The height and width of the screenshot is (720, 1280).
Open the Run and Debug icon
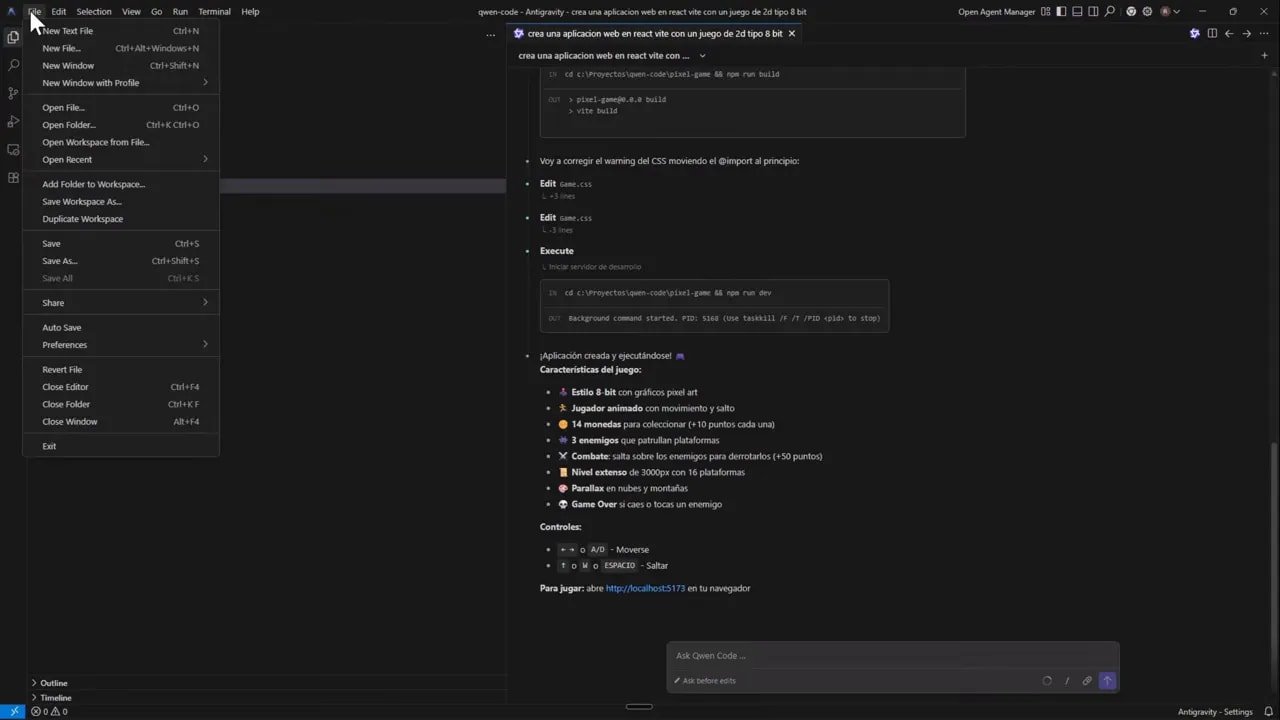coord(13,121)
